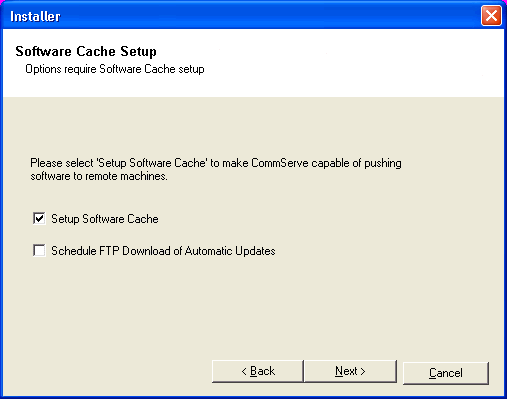Click the 'Schedule FTP Download of Automatic Updates' label
Viewport: 507px width, 399px height.
[163, 251]
